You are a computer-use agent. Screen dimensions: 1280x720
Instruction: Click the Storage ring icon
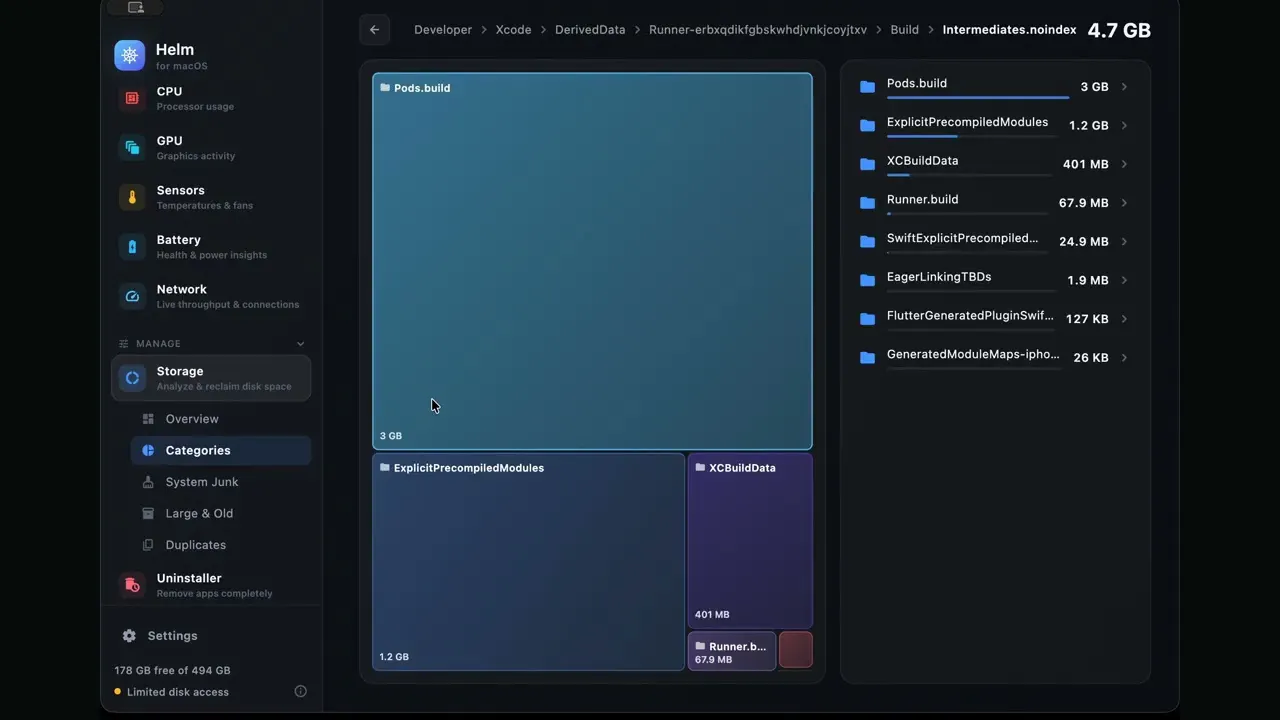(x=132, y=378)
